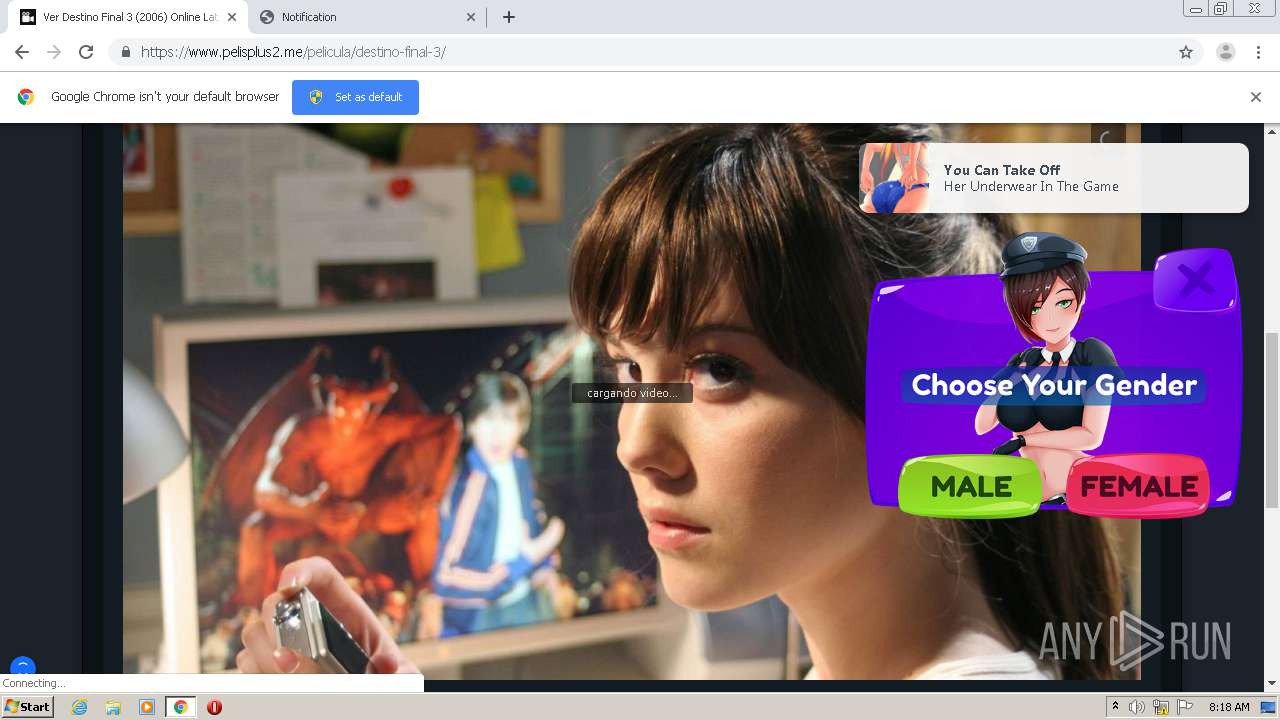
Task: Reload the current page
Action: (x=86, y=52)
